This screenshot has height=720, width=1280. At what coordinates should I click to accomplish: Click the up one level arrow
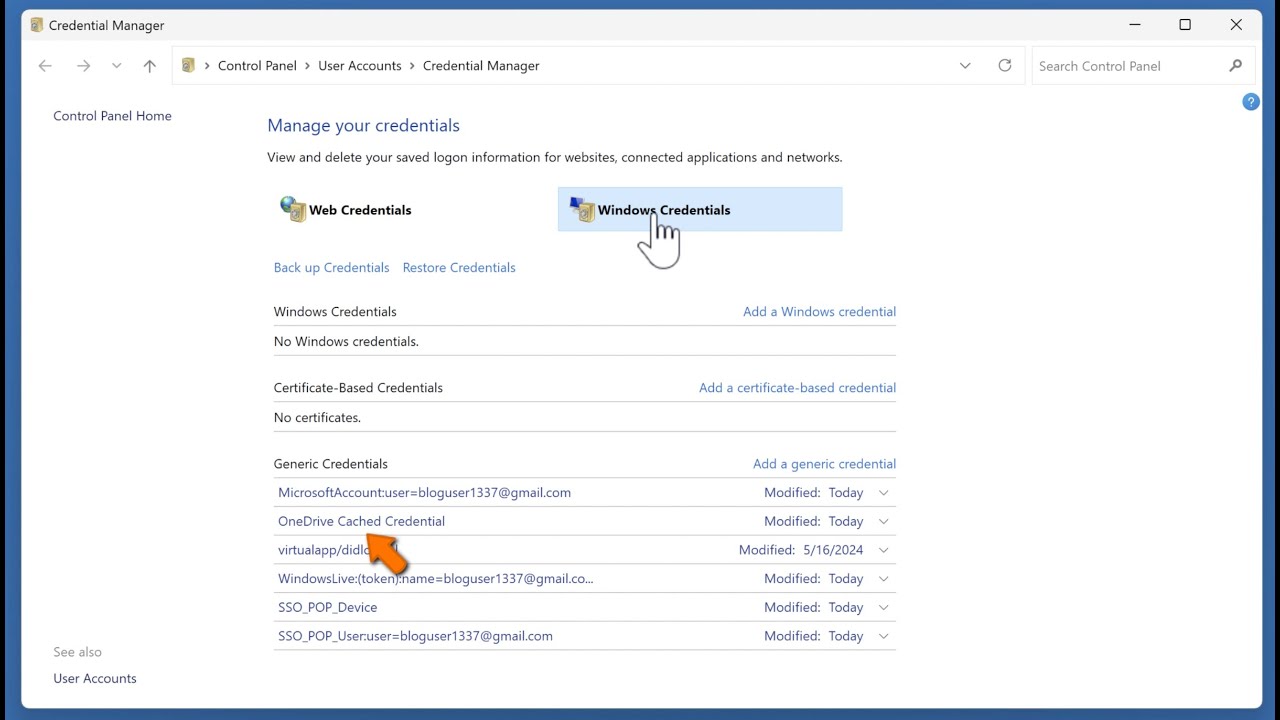pyautogui.click(x=149, y=65)
